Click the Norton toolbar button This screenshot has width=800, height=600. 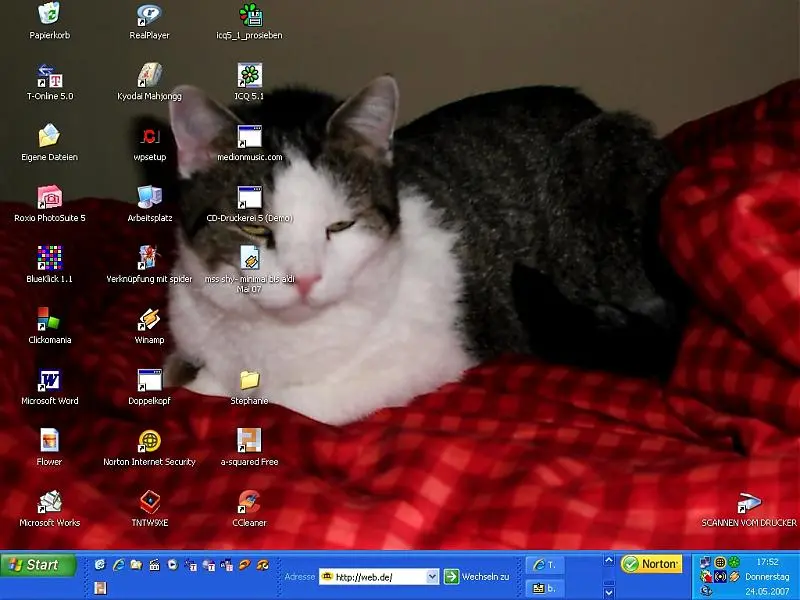pyautogui.click(x=651, y=564)
